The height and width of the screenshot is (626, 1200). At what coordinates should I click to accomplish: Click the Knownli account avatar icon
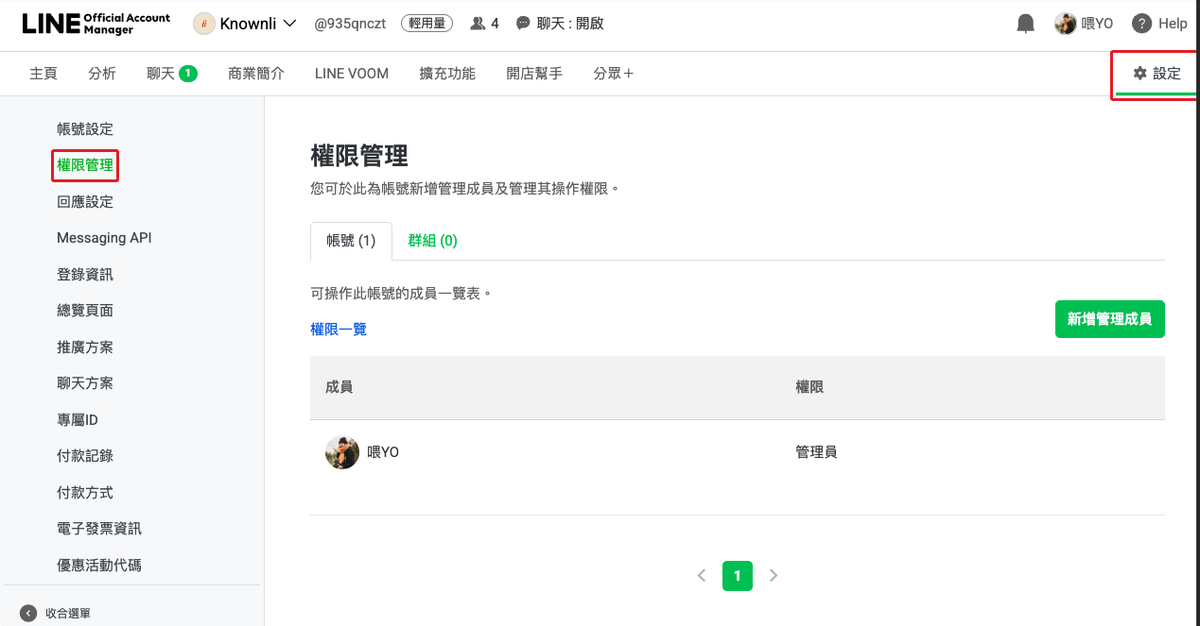(x=204, y=23)
